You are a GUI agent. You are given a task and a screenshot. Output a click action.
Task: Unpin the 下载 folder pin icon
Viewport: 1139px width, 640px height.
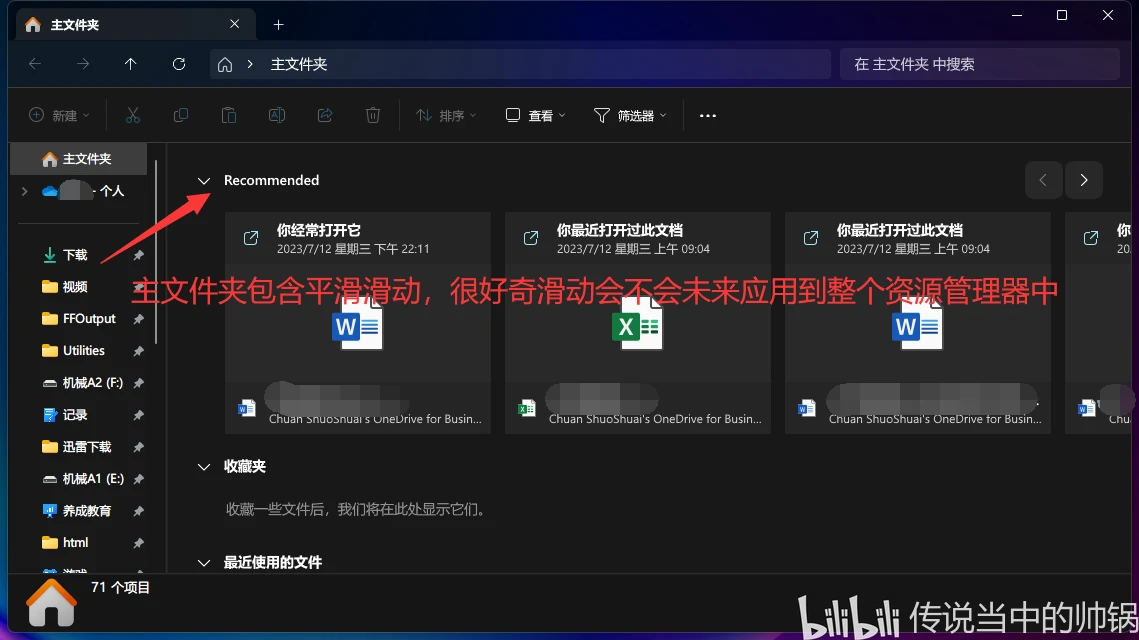(x=139, y=255)
